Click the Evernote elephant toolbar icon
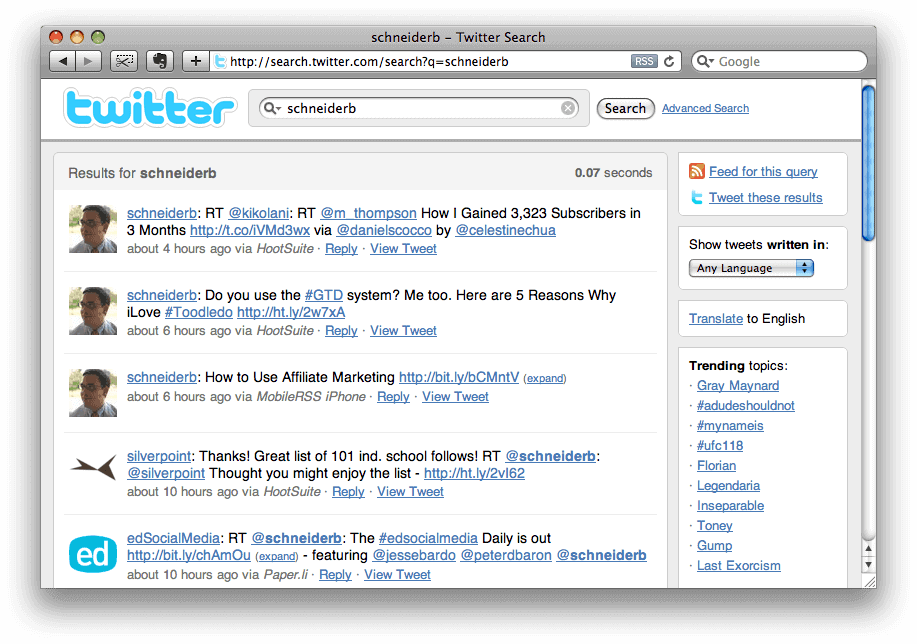This screenshot has height=644, width=917. [157, 61]
